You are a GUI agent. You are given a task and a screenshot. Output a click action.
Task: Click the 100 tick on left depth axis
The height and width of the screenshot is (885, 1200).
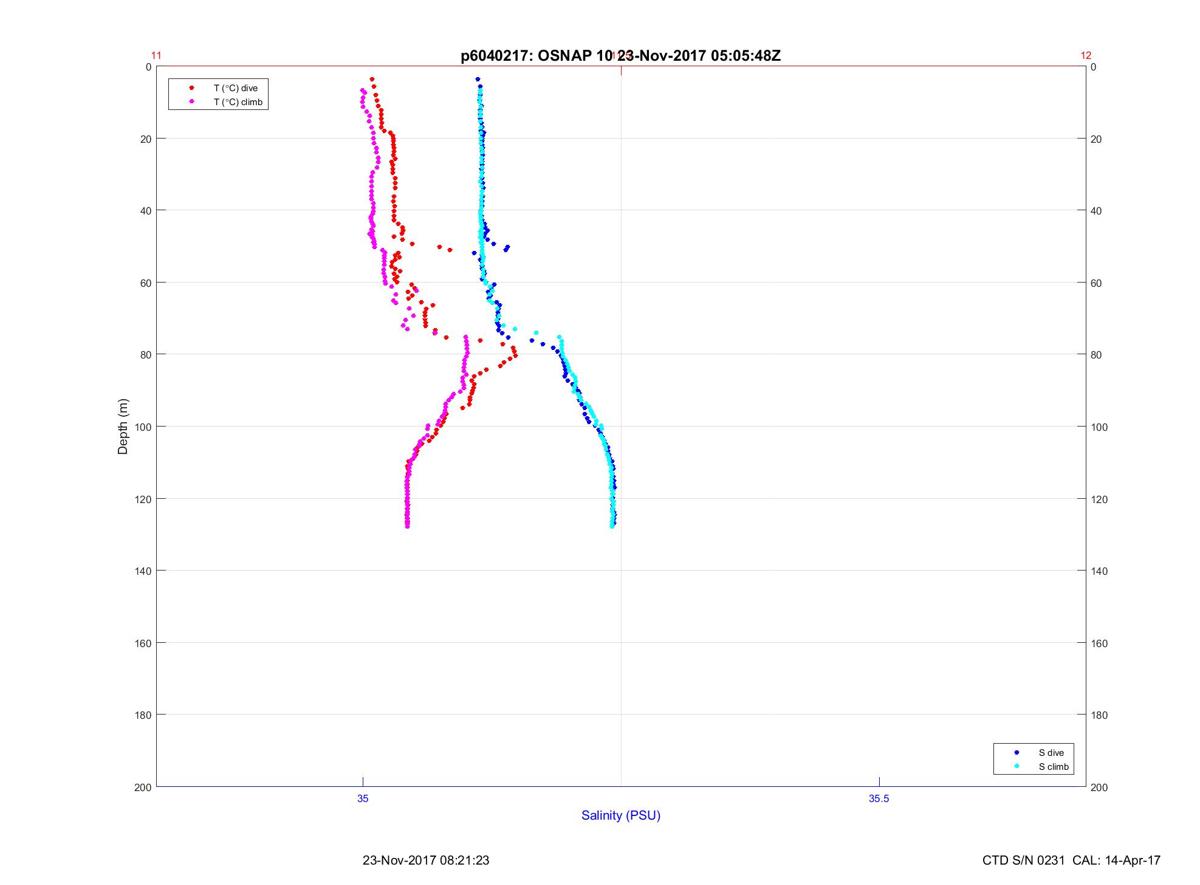[143, 427]
